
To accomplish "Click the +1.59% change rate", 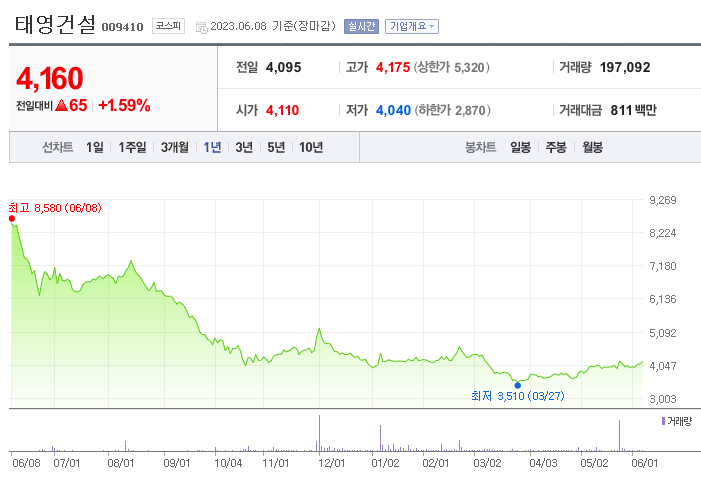I will 124,105.
